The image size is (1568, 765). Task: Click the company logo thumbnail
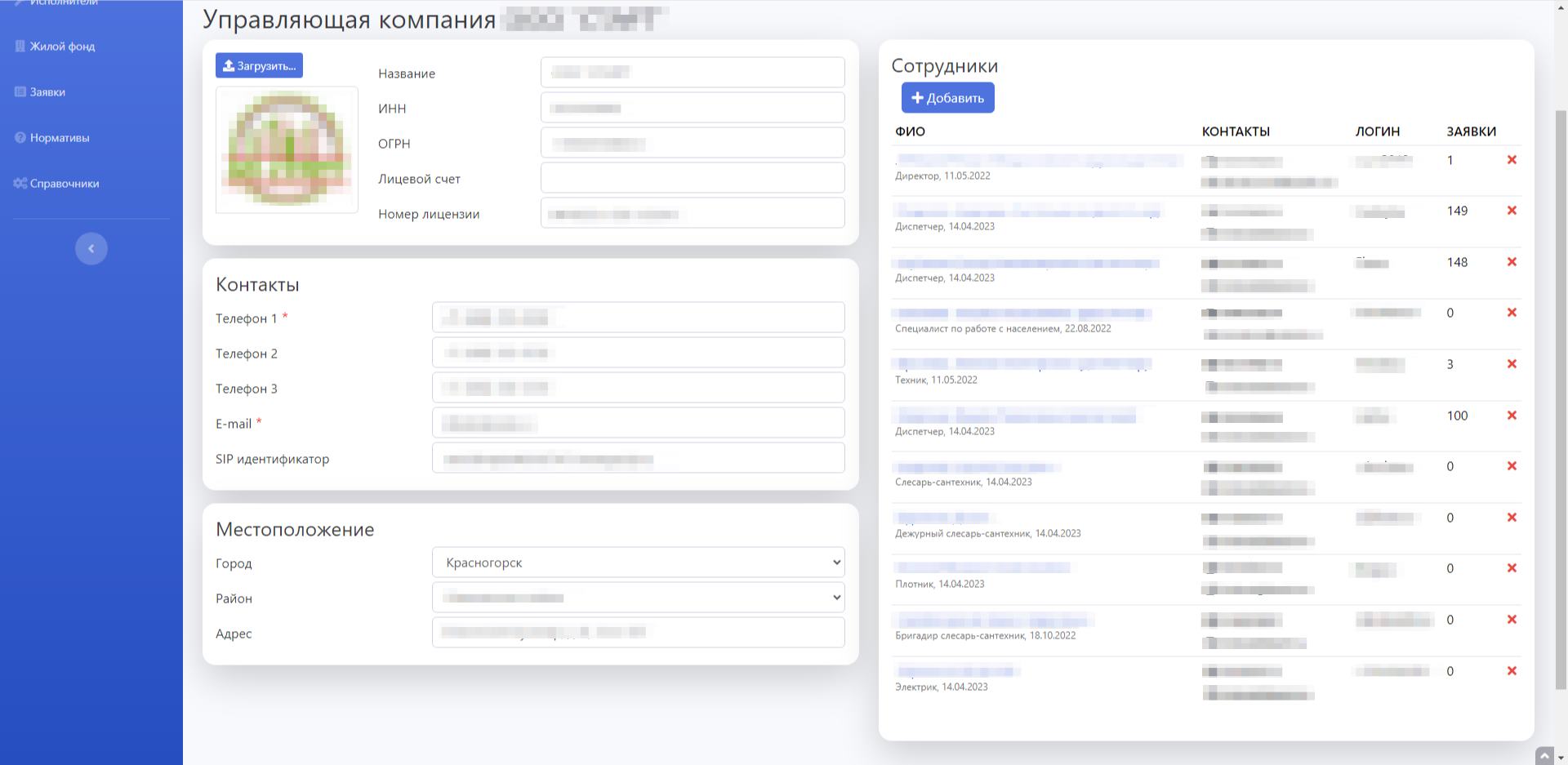[287, 150]
